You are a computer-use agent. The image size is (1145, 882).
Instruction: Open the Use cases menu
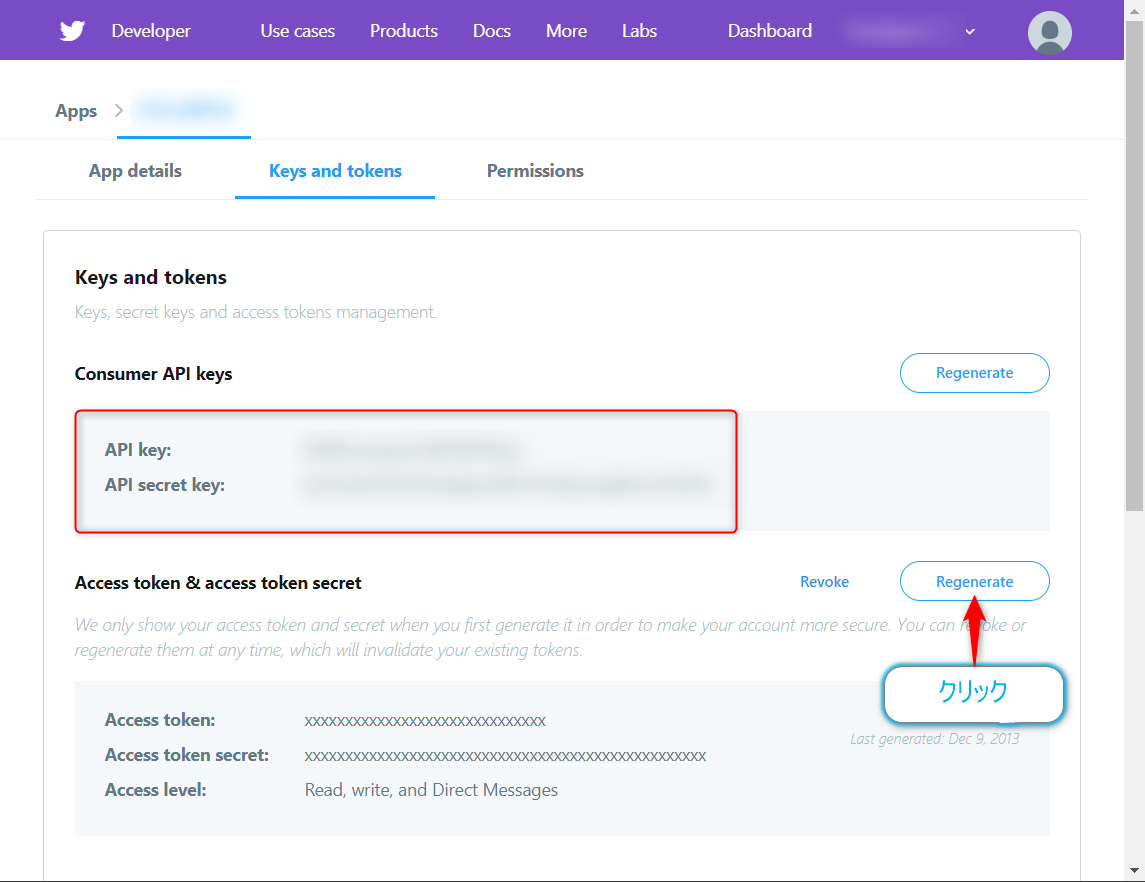297,31
